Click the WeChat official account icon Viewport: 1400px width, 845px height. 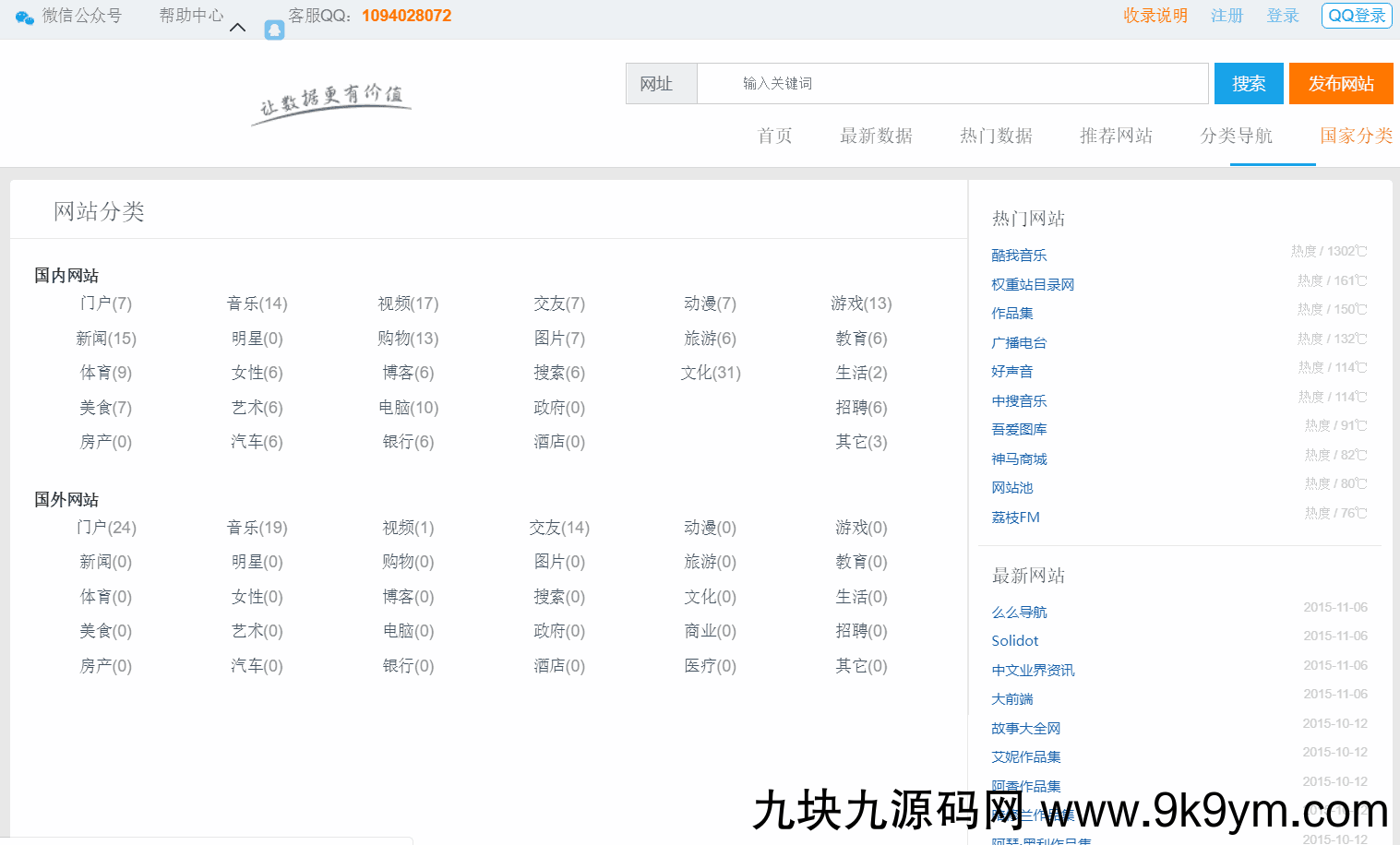pyautogui.click(x=25, y=17)
